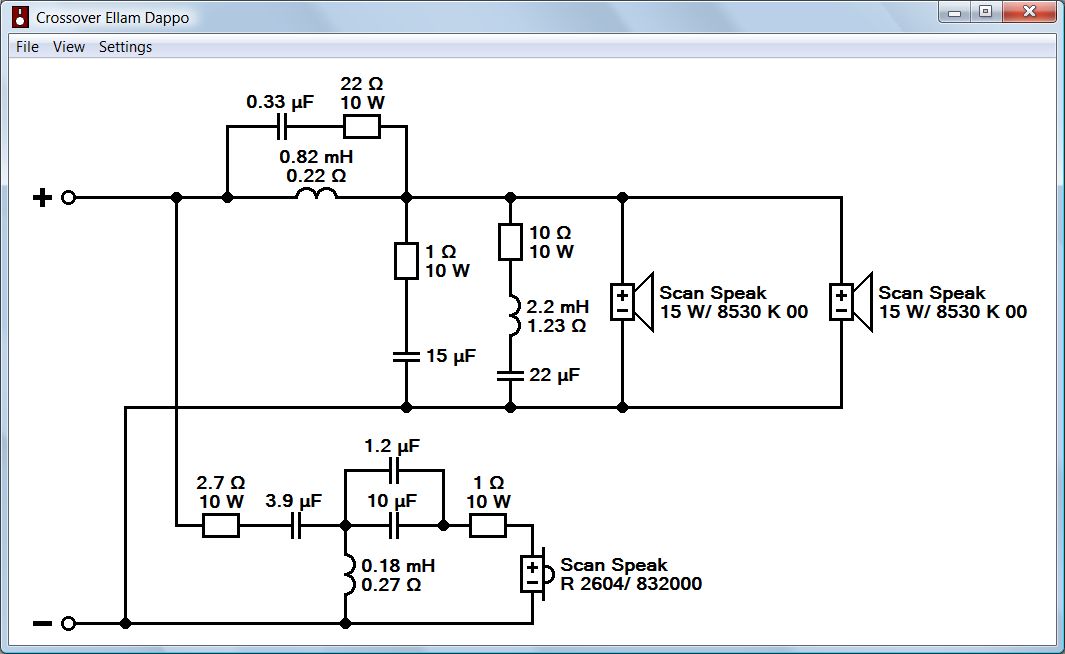The height and width of the screenshot is (654, 1065).
Task: Select the 10 Ω 10 W resistor symbol
Action: 510,242
